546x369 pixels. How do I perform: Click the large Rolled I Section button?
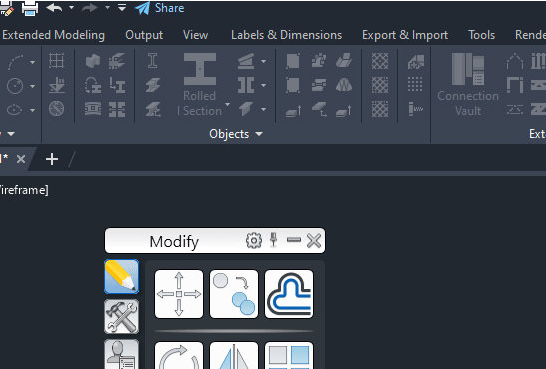pyautogui.click(x=200, y=84)
